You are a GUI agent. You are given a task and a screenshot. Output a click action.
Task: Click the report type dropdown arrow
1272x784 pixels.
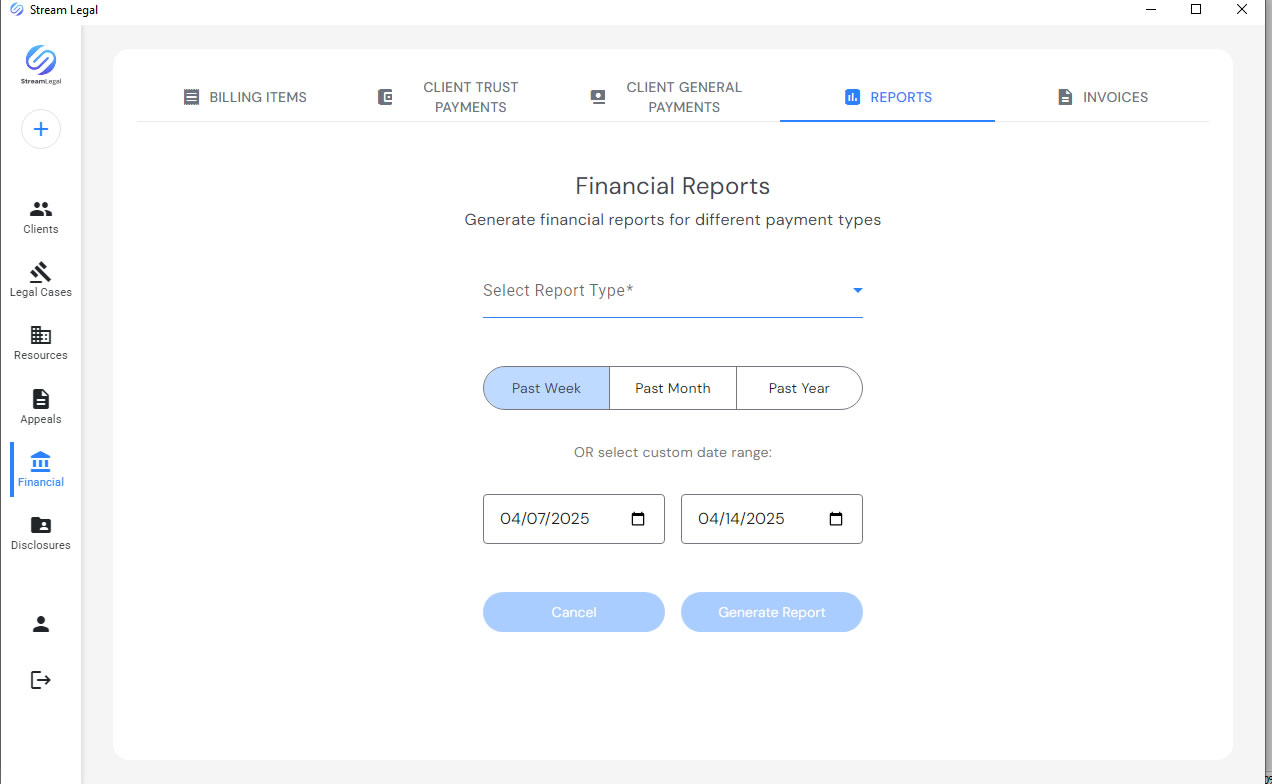(857, 291)
